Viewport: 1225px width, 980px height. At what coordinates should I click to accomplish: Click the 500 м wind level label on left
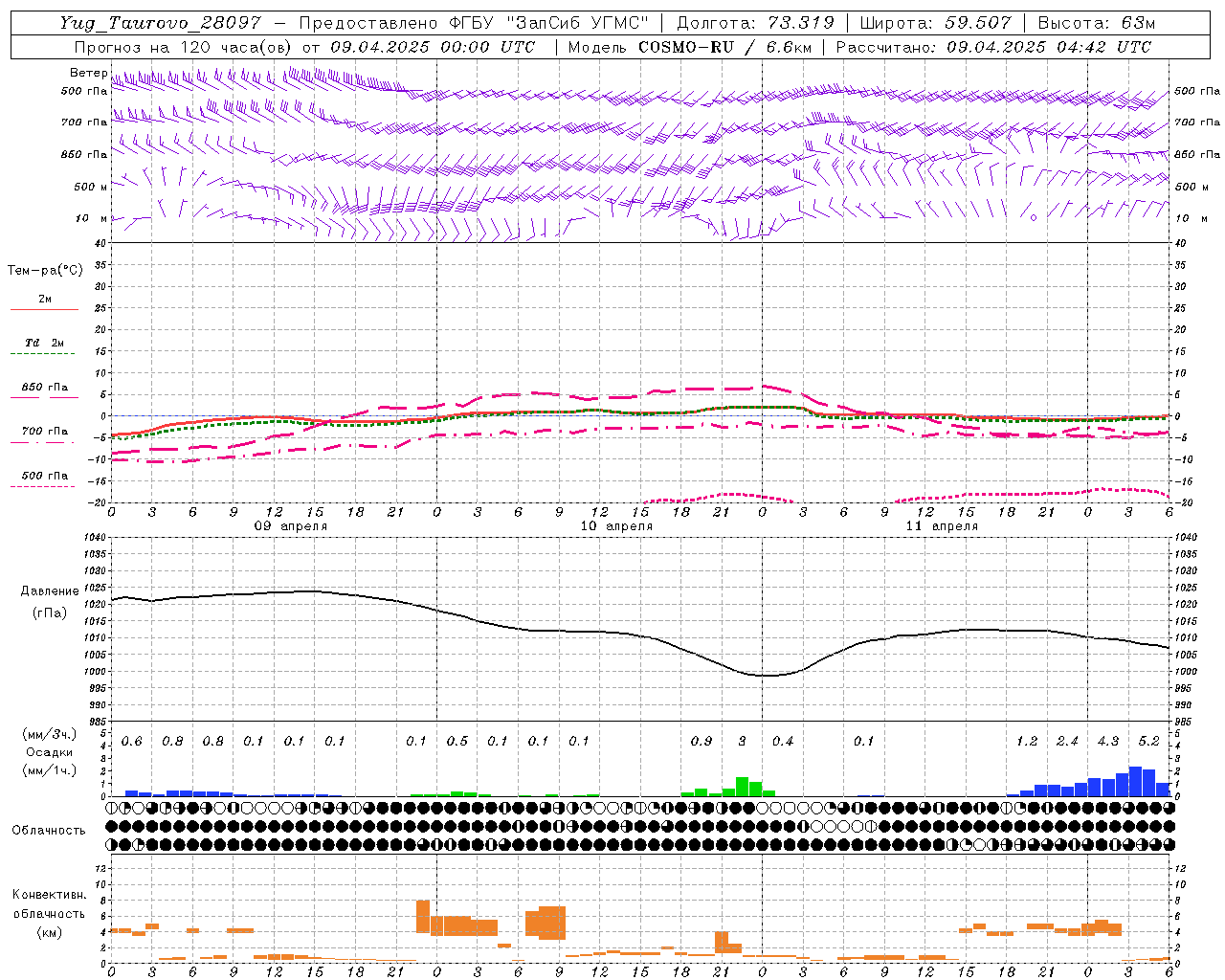click(x=91, y=187)
